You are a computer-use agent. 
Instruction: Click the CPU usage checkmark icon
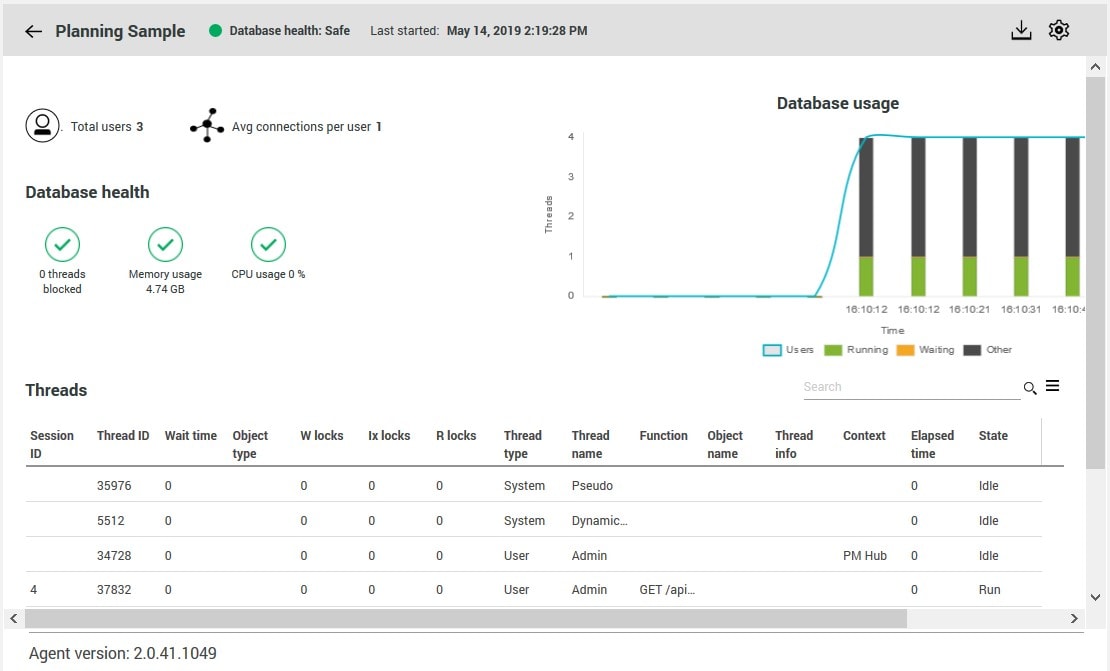tap(268, 244)
